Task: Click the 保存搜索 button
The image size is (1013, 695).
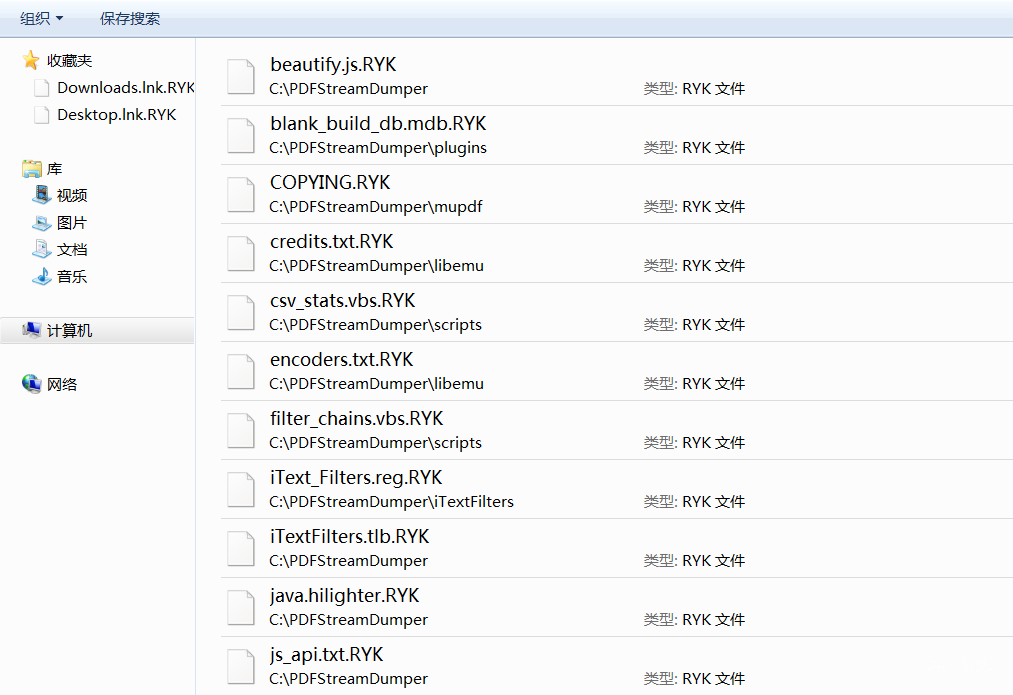Action: click(x=130, y=19)
